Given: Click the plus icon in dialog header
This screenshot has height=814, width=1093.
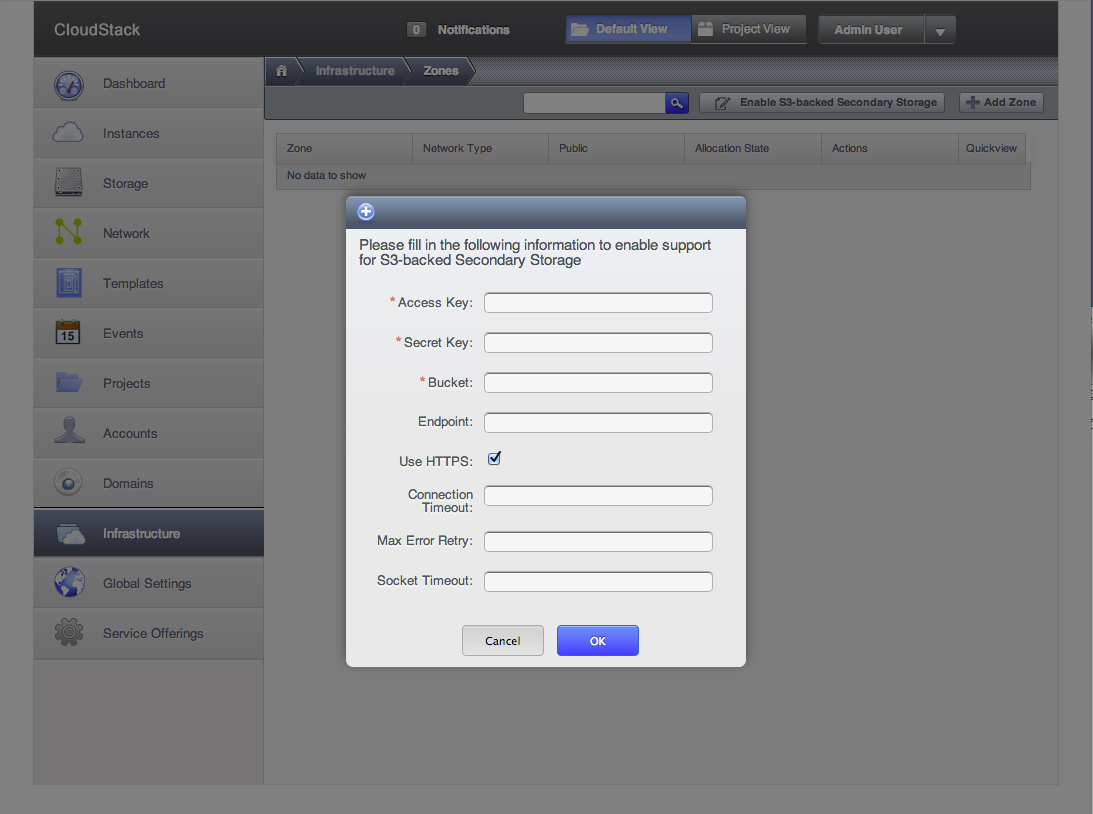Looking at the screenshot, I should [366, 211].
